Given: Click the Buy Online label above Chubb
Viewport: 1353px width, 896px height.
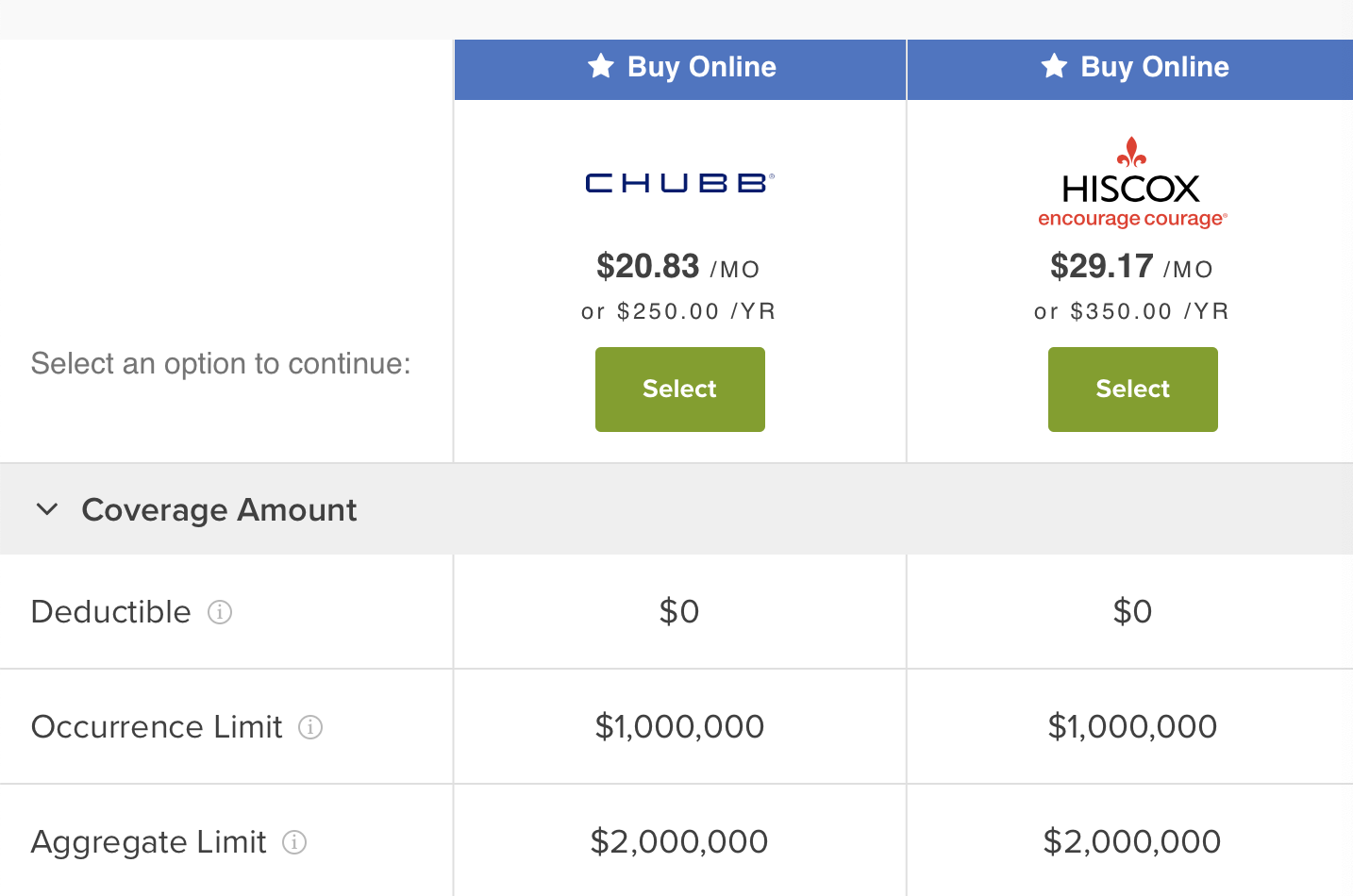Looking at the screenshot, I should 701,67.
